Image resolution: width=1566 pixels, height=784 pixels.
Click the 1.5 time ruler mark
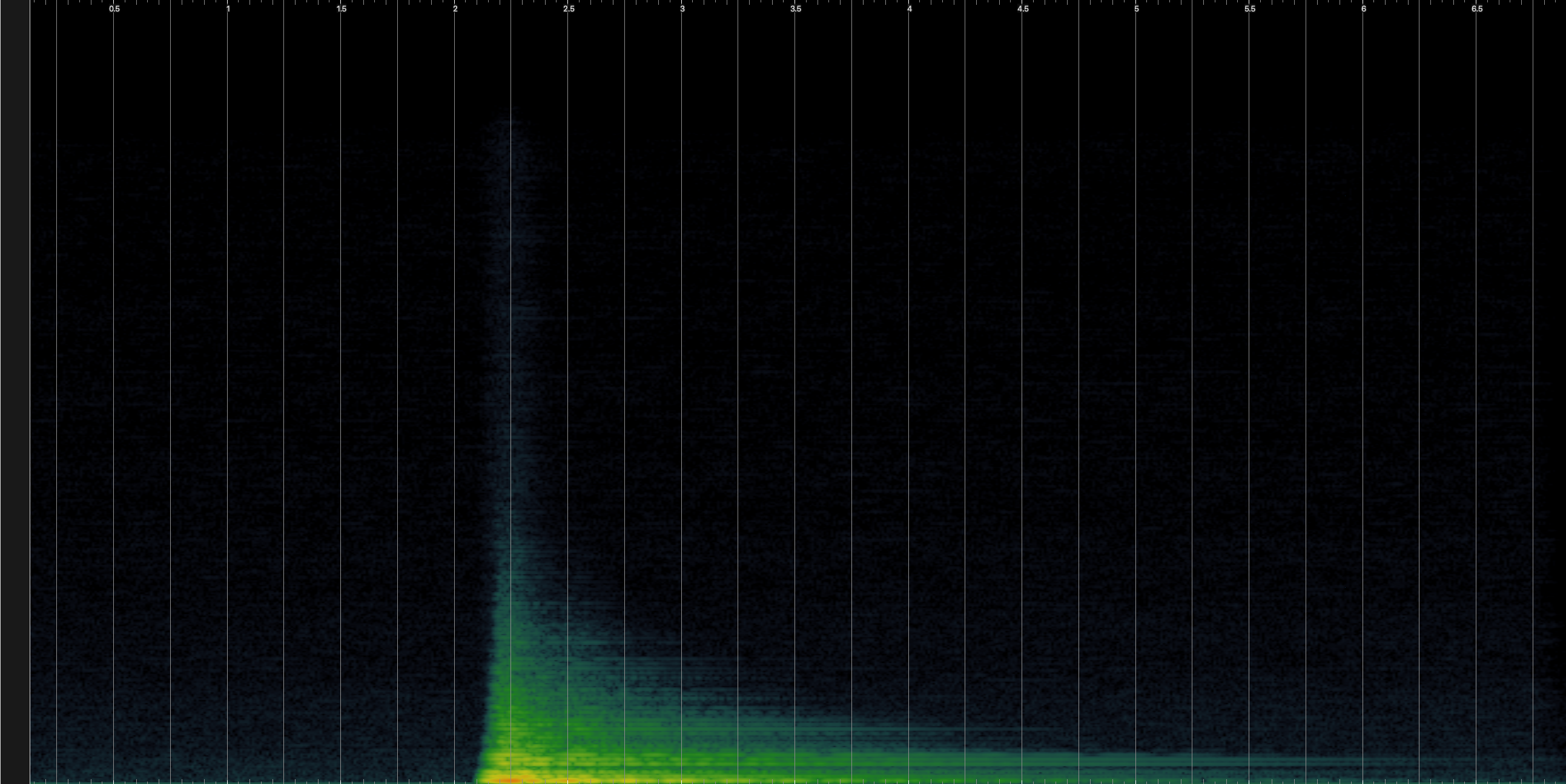click(342, 9)
